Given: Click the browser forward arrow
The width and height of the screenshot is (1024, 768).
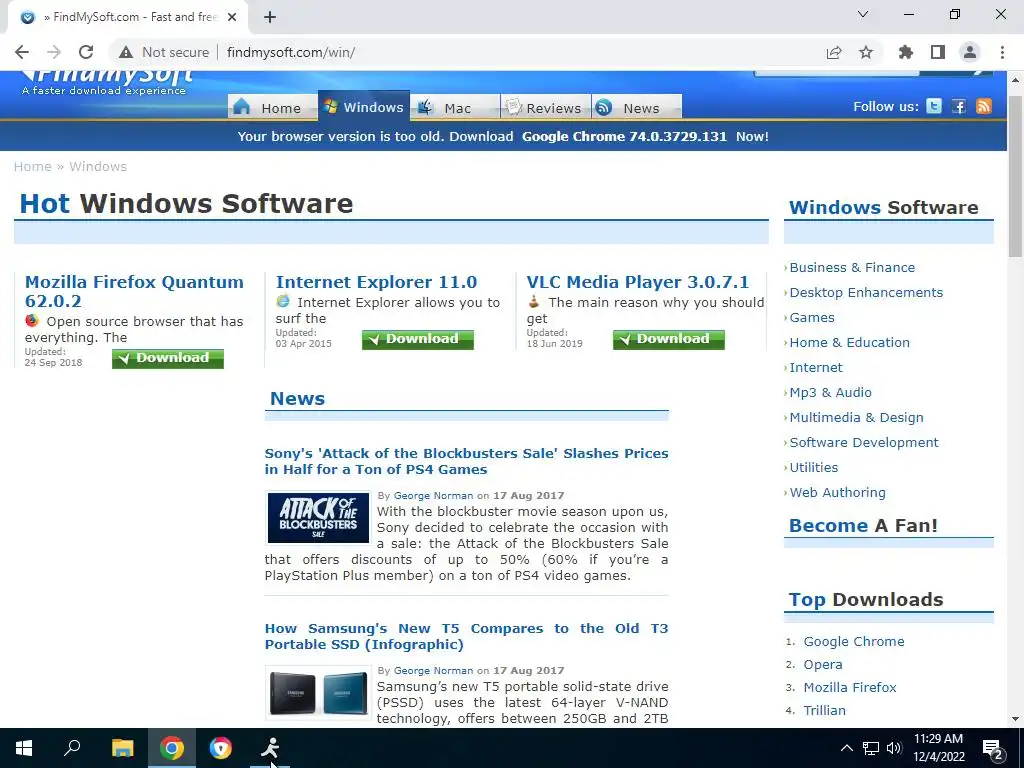Looking at the screenshot, I should click(54, 52).
